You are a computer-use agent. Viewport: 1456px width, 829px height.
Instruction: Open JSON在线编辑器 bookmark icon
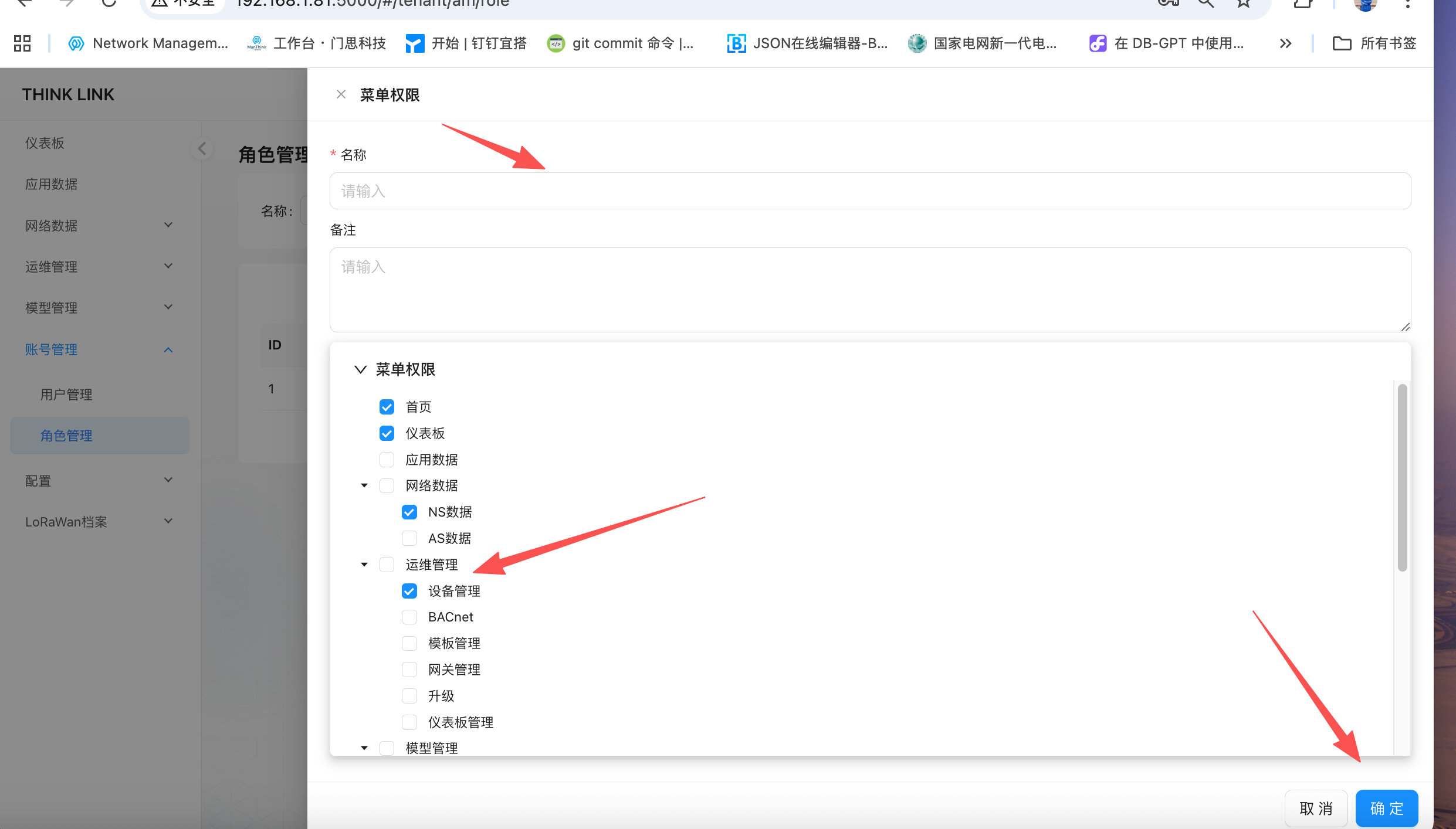point(736,43)
